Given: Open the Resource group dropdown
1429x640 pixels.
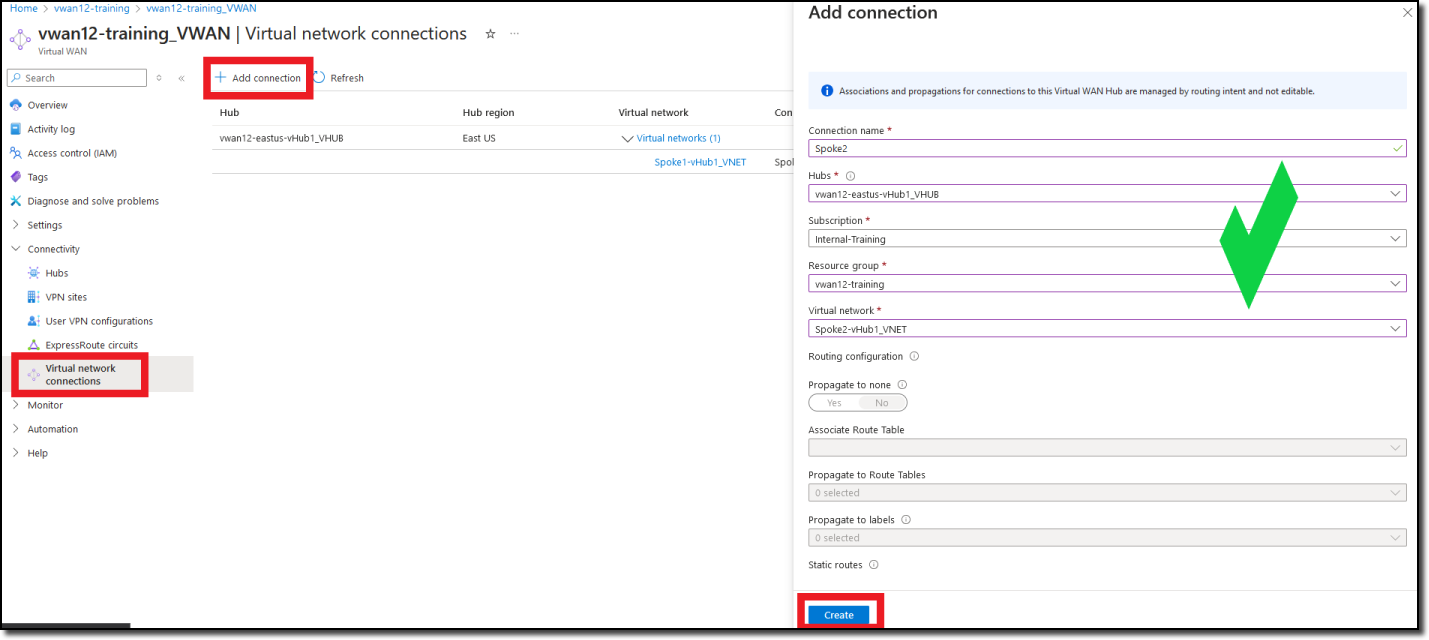Looking at the screenshot, I should coord(1107,284).
